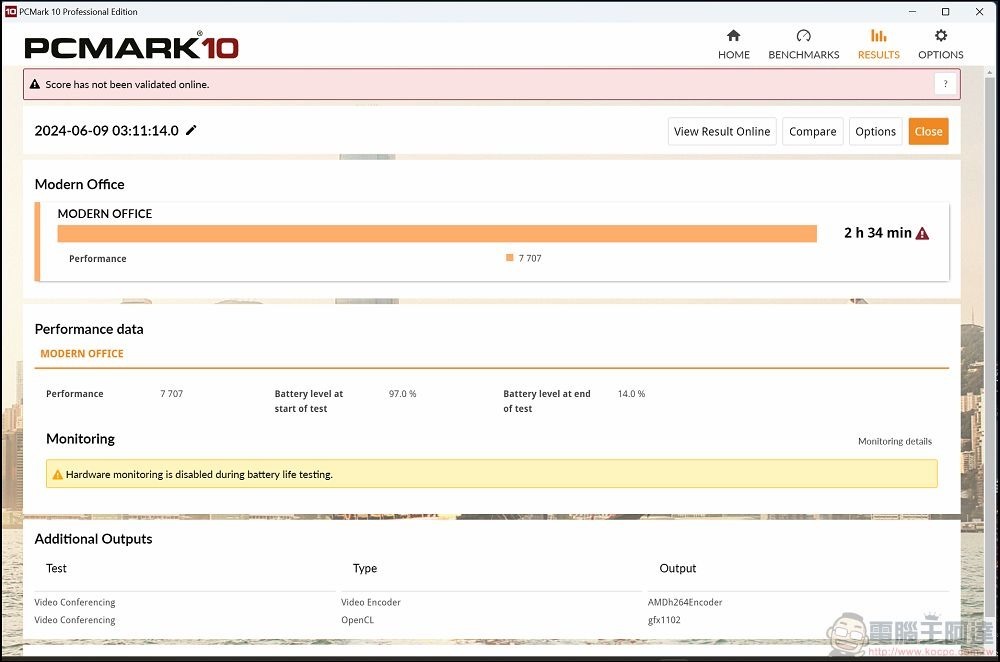Image resolution: width=1000 pixels, height=662 pixels.
Task: Click the Compare button
Action: coord(812,131)
